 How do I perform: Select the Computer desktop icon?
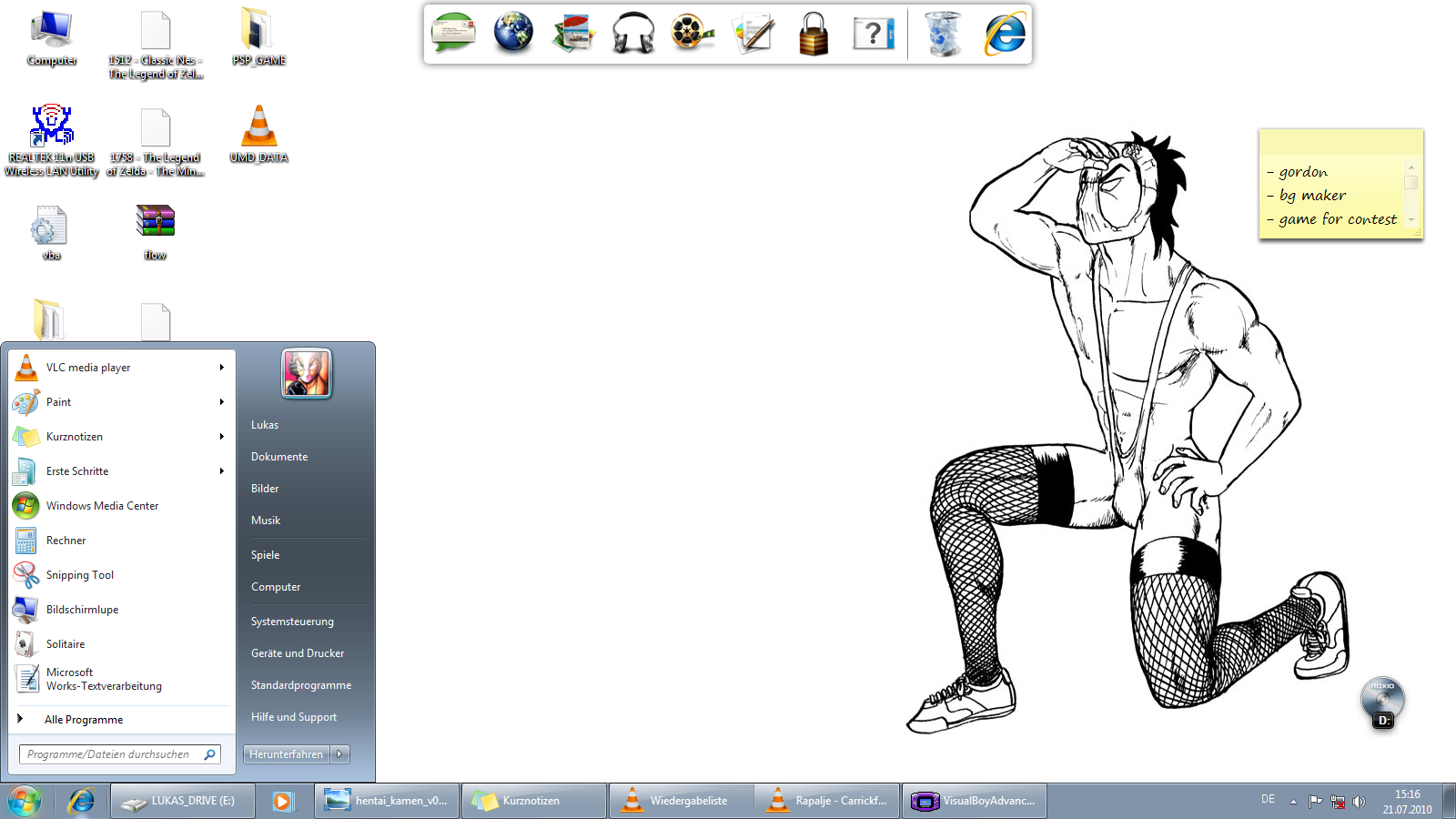point(52,38)
